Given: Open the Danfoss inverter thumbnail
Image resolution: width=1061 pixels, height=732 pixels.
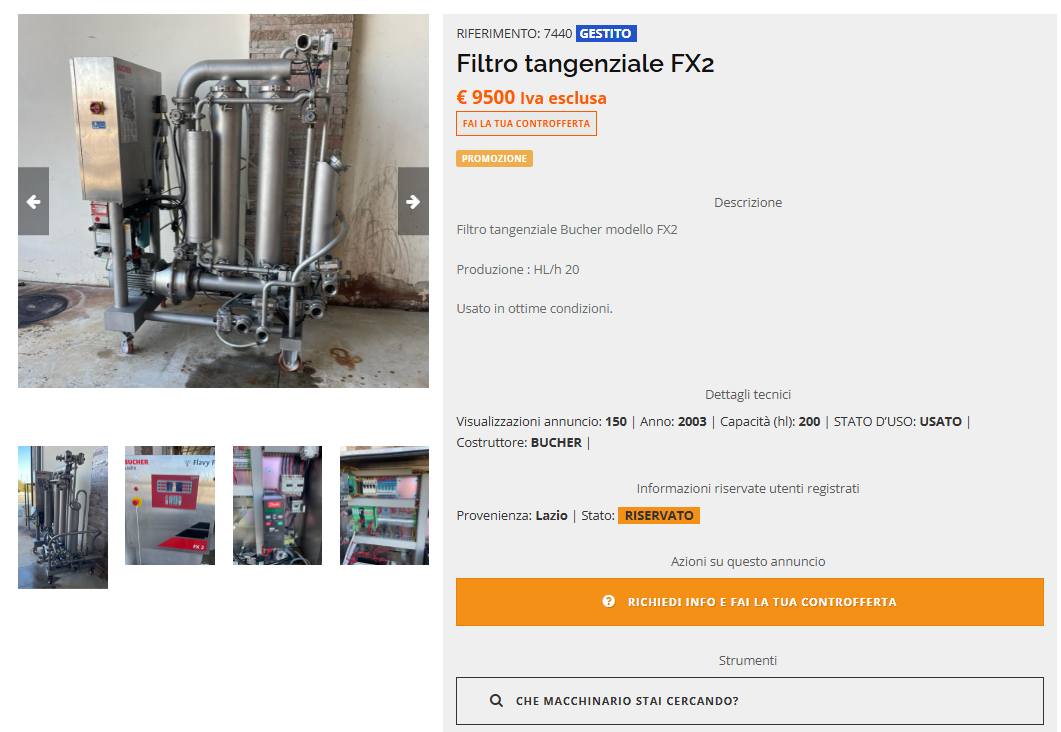Looking at the screenshot, I should click(277, 505).
